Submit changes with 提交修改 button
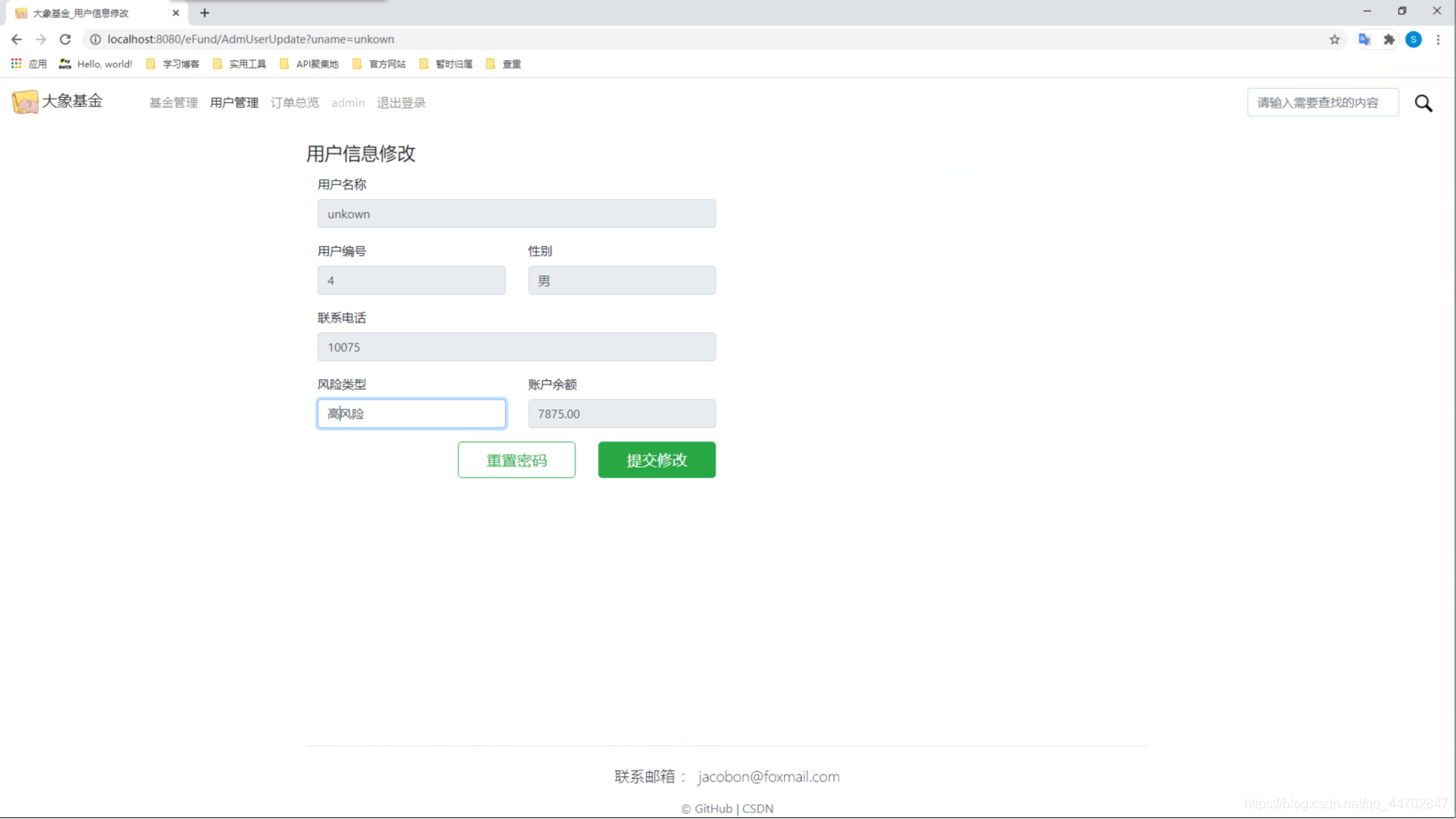 click(657, 460)
